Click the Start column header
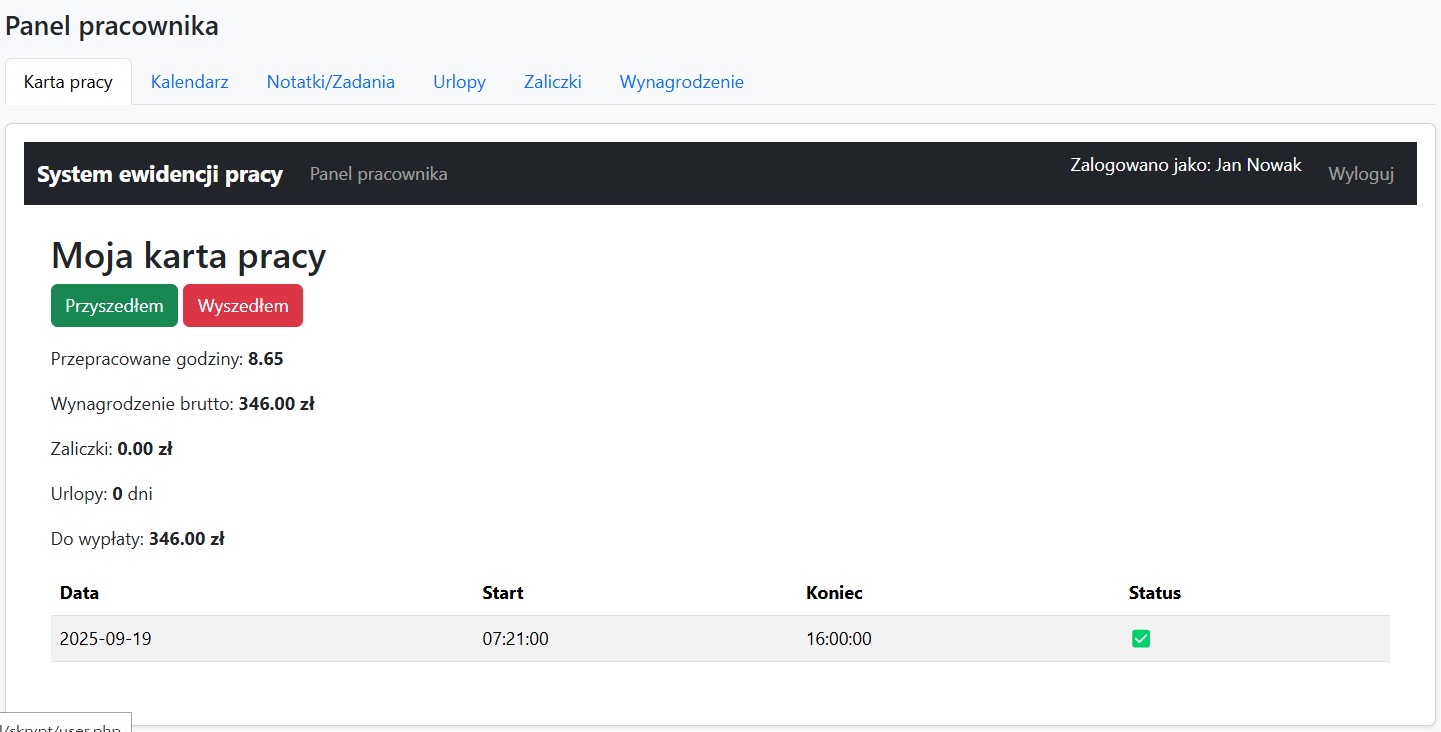Screen dimensions: 1441x732 (x=502, y=593)
